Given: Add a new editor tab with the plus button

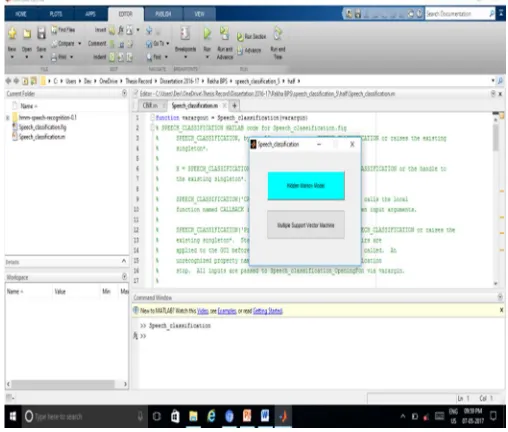Looking at the screenshot, I should (234, 106).
